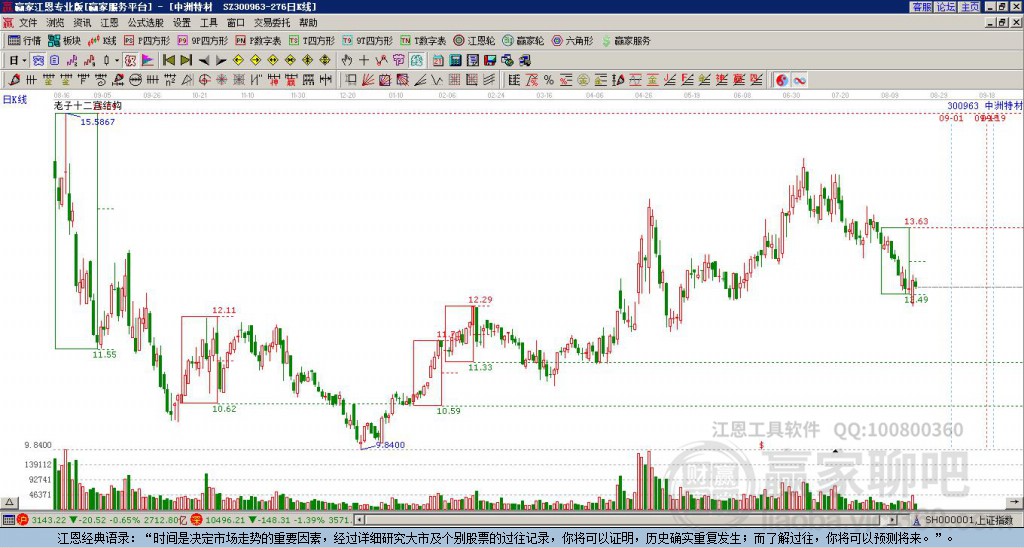
Task: Click the 行情 toolbar button
Action: pos(24,40)
